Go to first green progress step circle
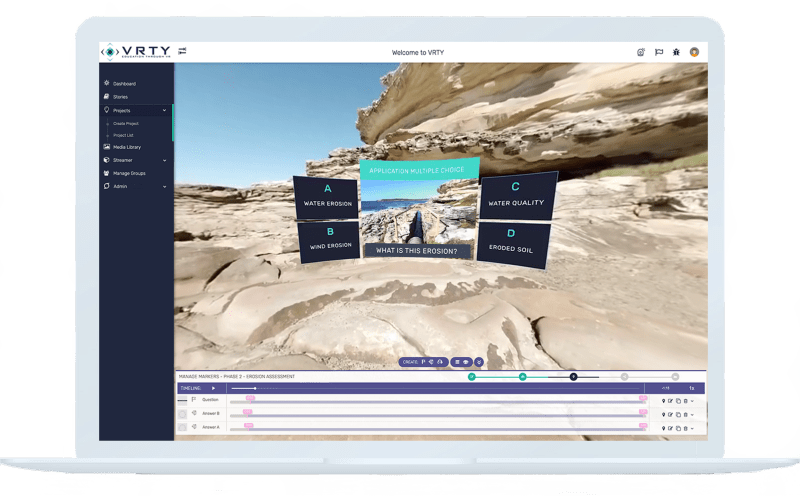The height and width of the screenshot is (496, 800). [x=471, y=377]
